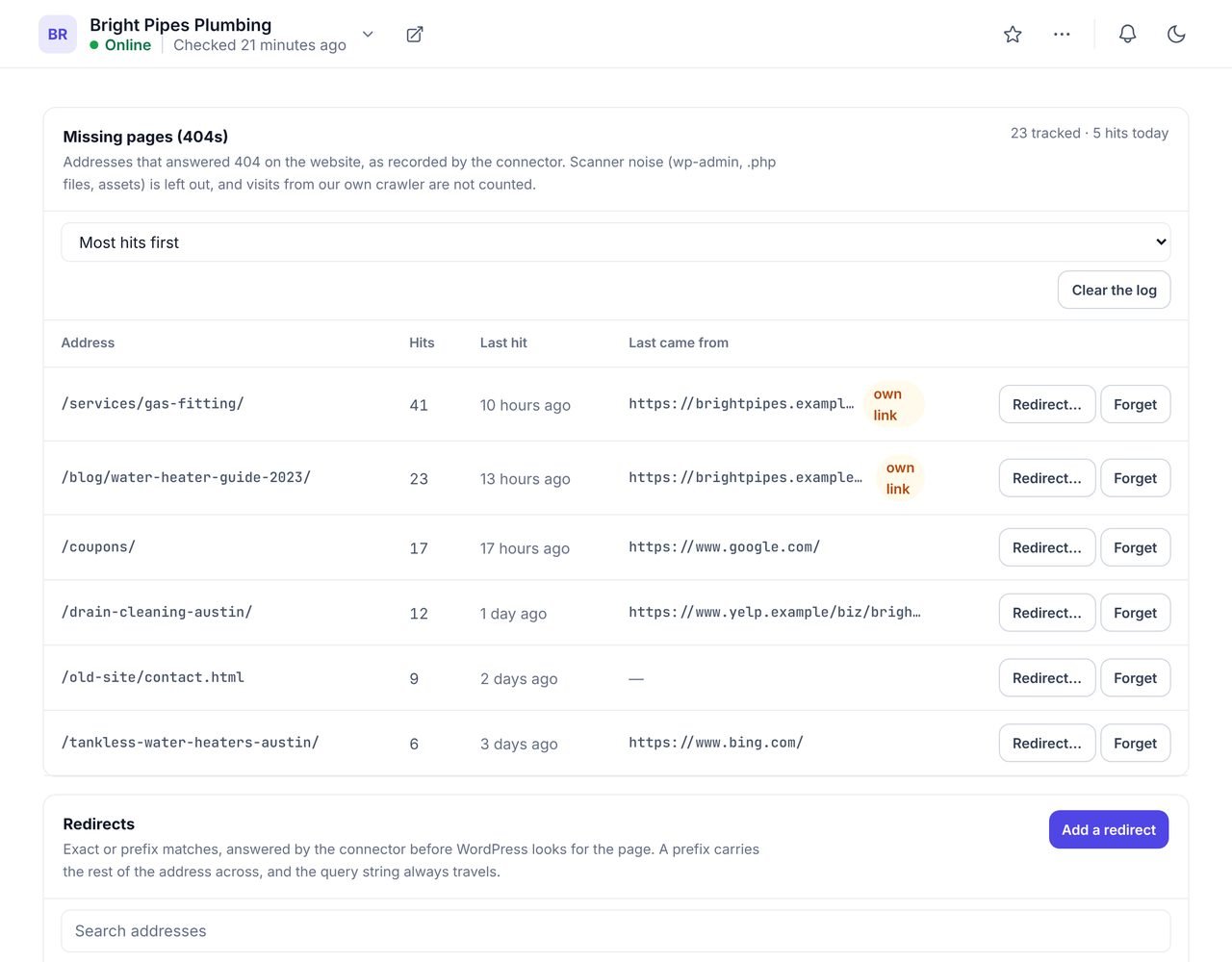The image size is (1232, 962).
Task: Redirect the /services/gas-fitting/ address
Action: pyautogui.click(x=1047, y=404)
